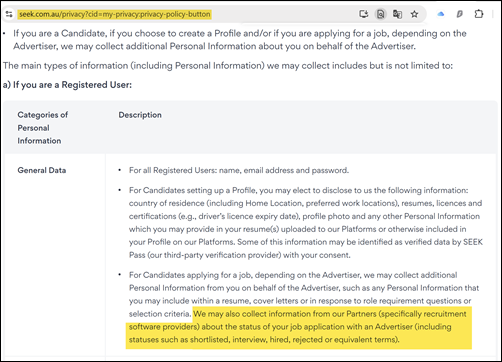The image size is (502, 362).
Task: Click 'If you are a Candidate, if you choose' bullet
Action: 240,40
